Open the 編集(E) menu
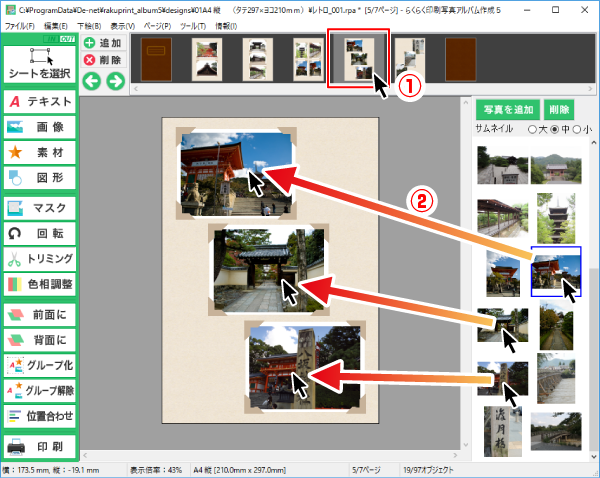The image size is (600, 478). (x=57, y=25)
